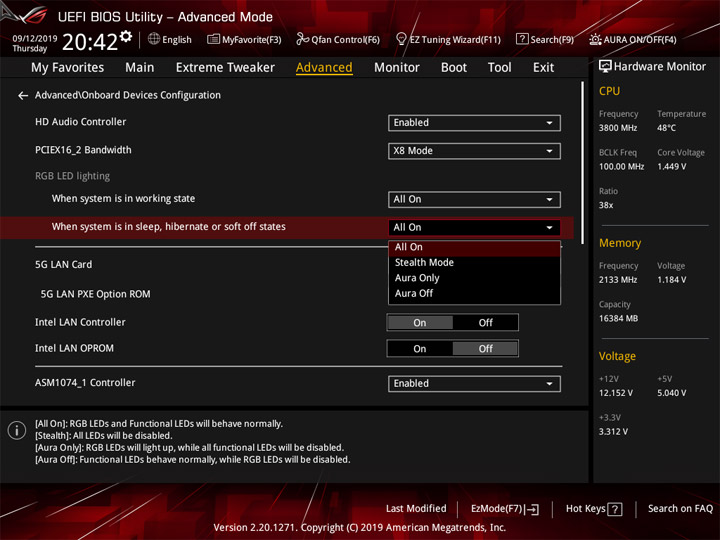Click the CPU Frequency 3800 MHz value
Viewport: 720px width, 540px height.
pos(618,128)
